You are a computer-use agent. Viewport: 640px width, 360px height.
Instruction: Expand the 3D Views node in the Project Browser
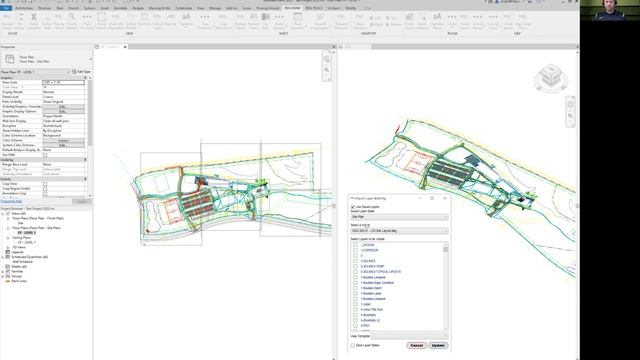pos(8,247)
